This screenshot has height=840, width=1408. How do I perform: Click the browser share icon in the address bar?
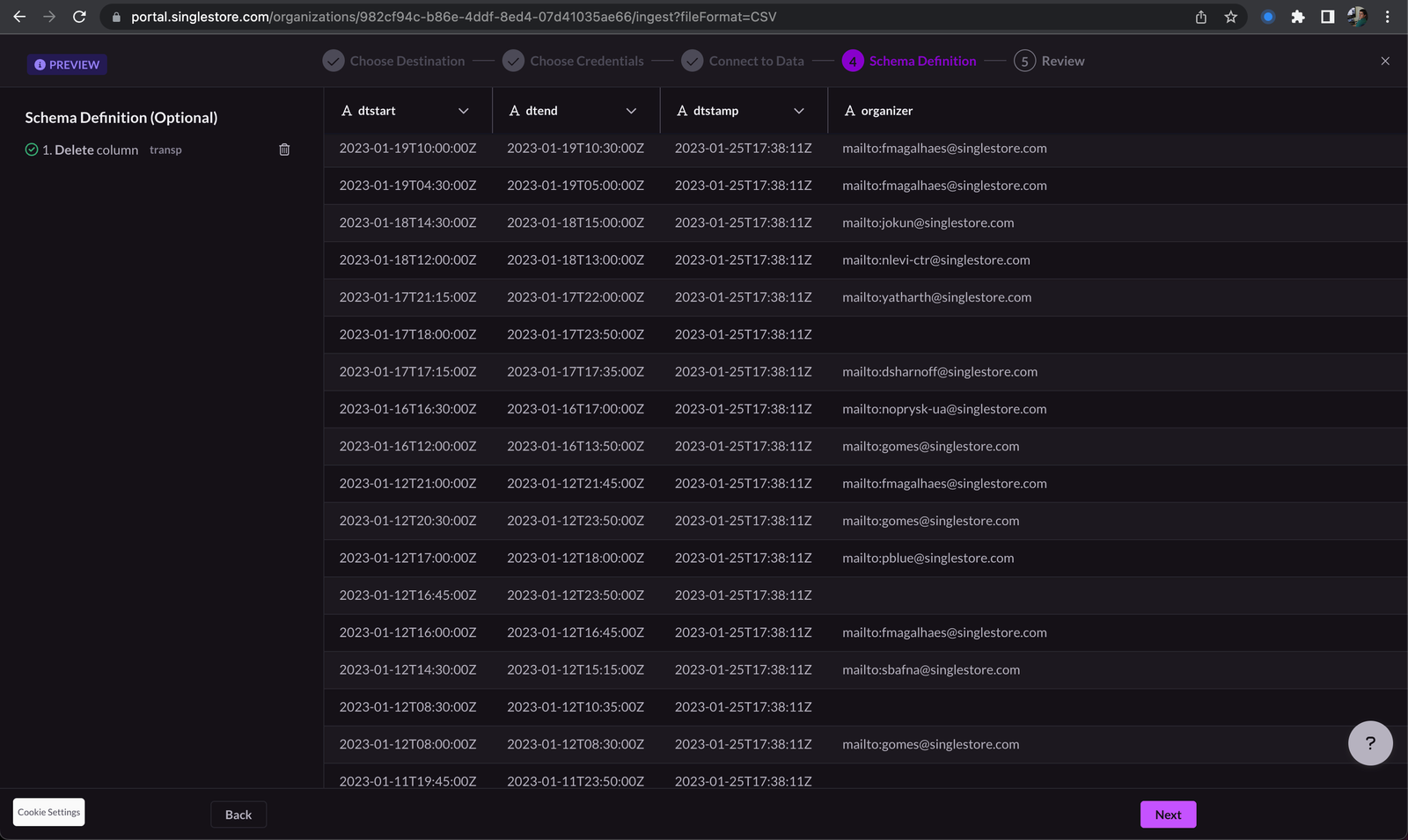click(x=1199, y=16)
